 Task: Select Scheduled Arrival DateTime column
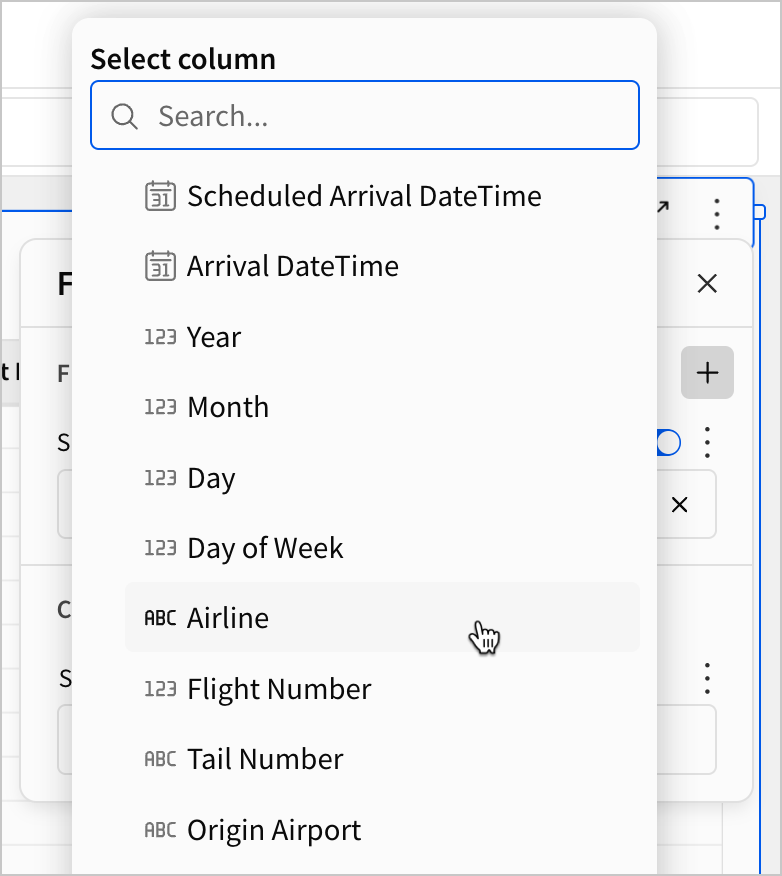click(x=364, y=196)
